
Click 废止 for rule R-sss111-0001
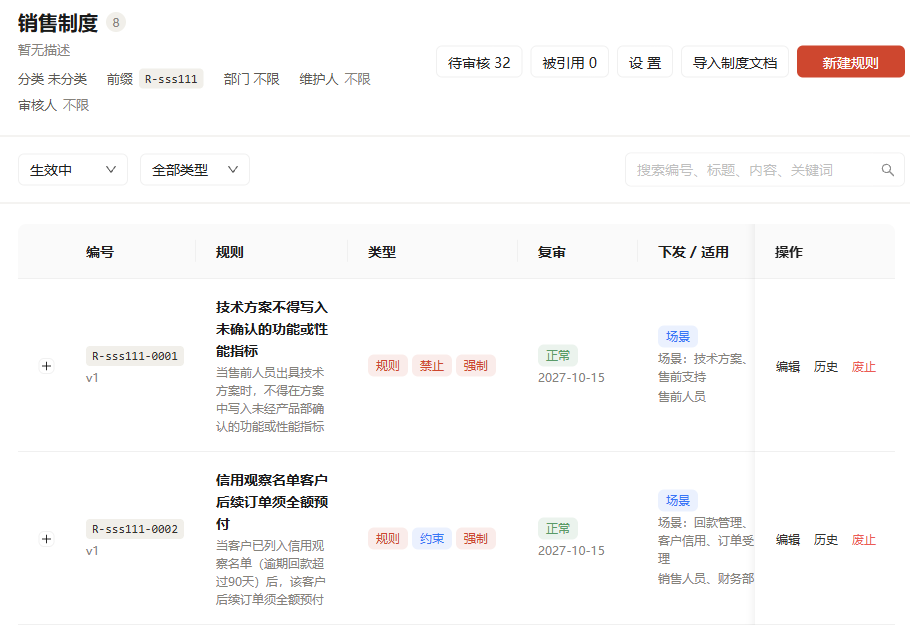click(863, 367)
